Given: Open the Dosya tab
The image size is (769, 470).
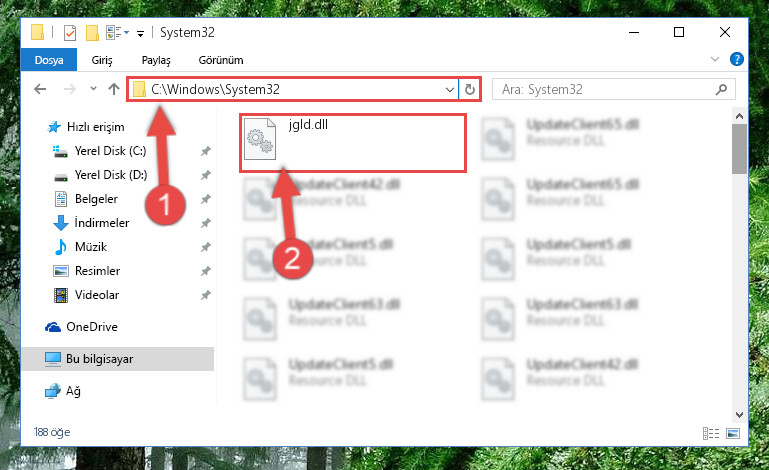Looking at the screenshot, I should [x=49, y=60].
